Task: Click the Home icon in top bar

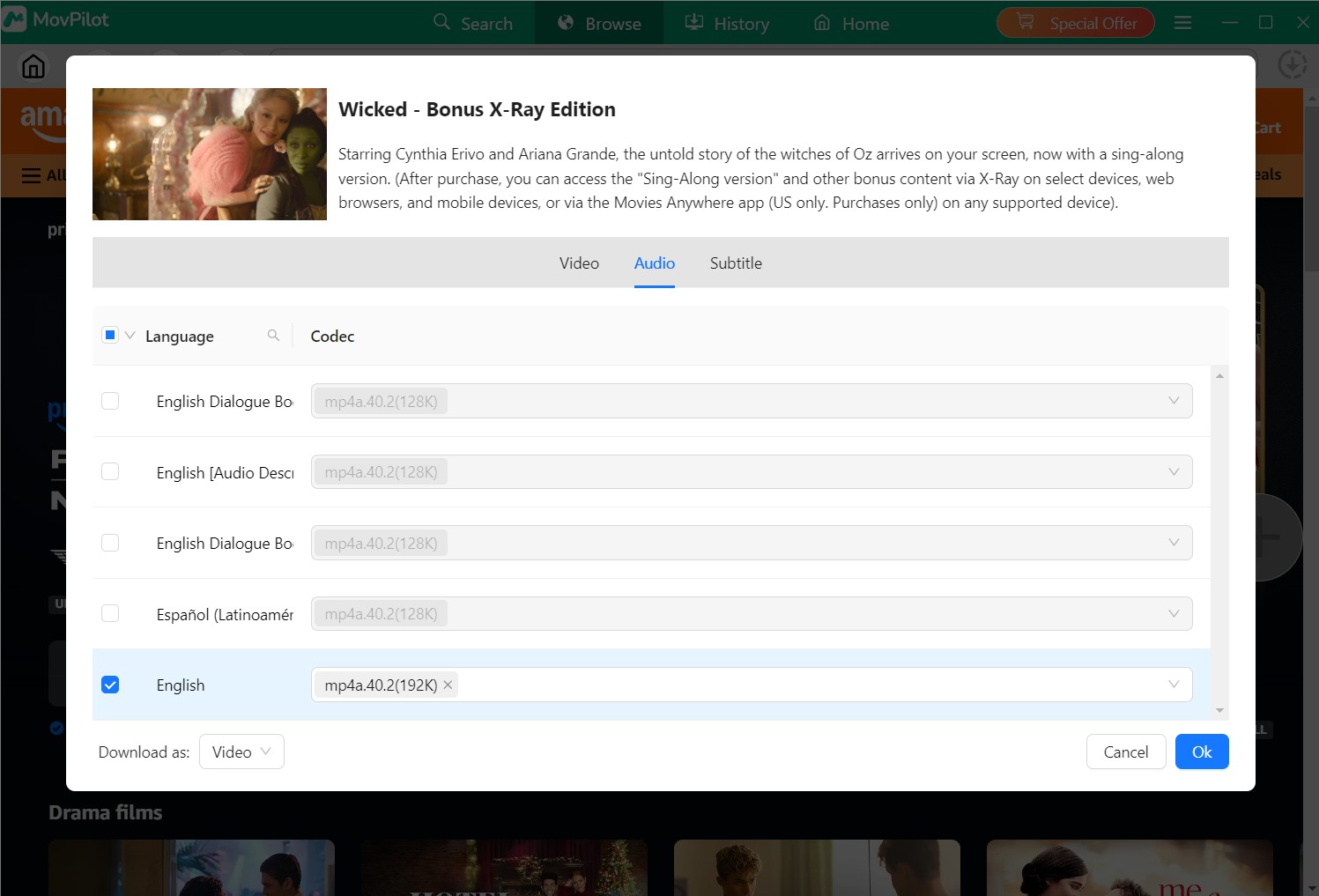Action: (x=823, y=22)
